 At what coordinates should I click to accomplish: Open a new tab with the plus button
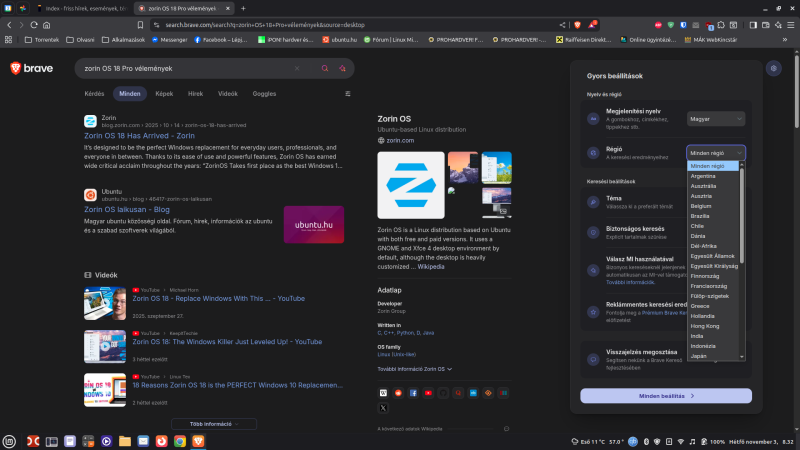point(243,9)
